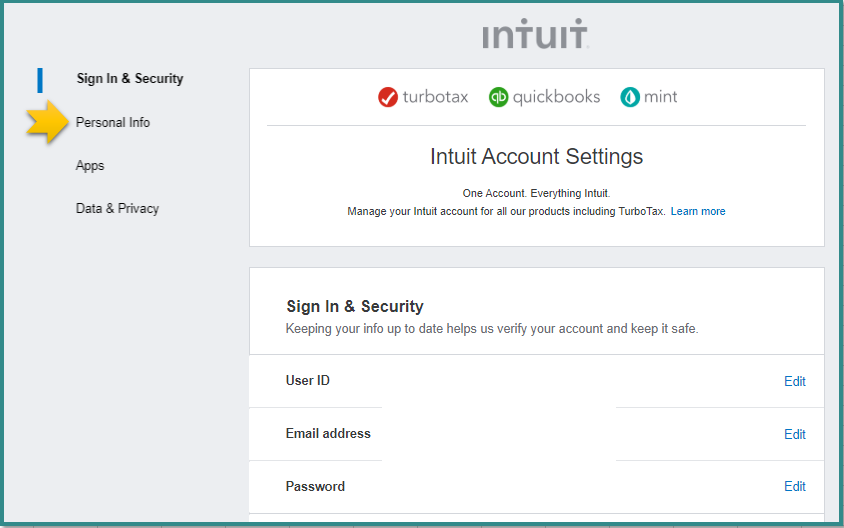
Task: Click the teal Mint leaf icon
Action: [x=630, y=97]
